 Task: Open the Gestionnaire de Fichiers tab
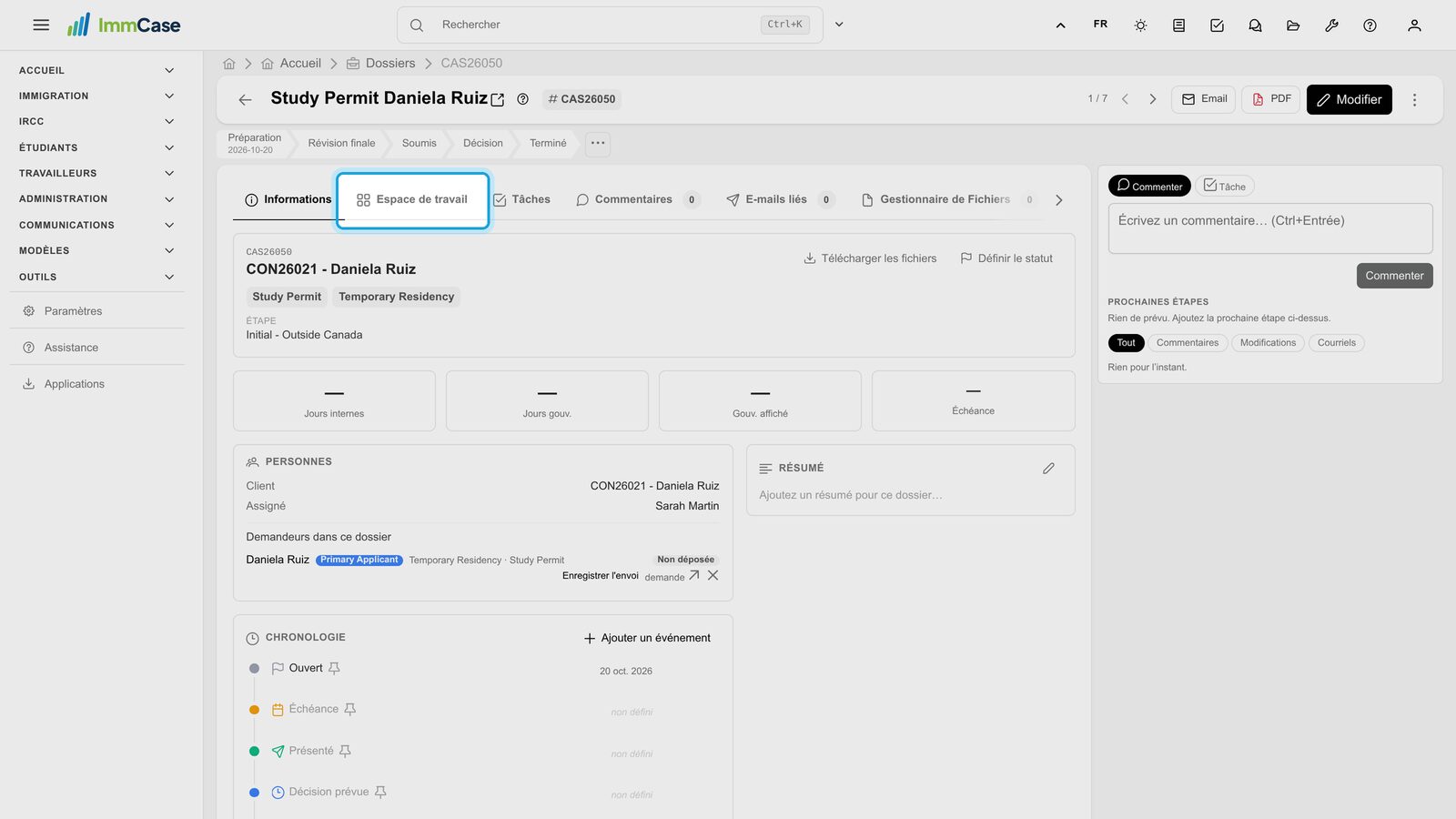pyautogui.click(x=948, y=199)
